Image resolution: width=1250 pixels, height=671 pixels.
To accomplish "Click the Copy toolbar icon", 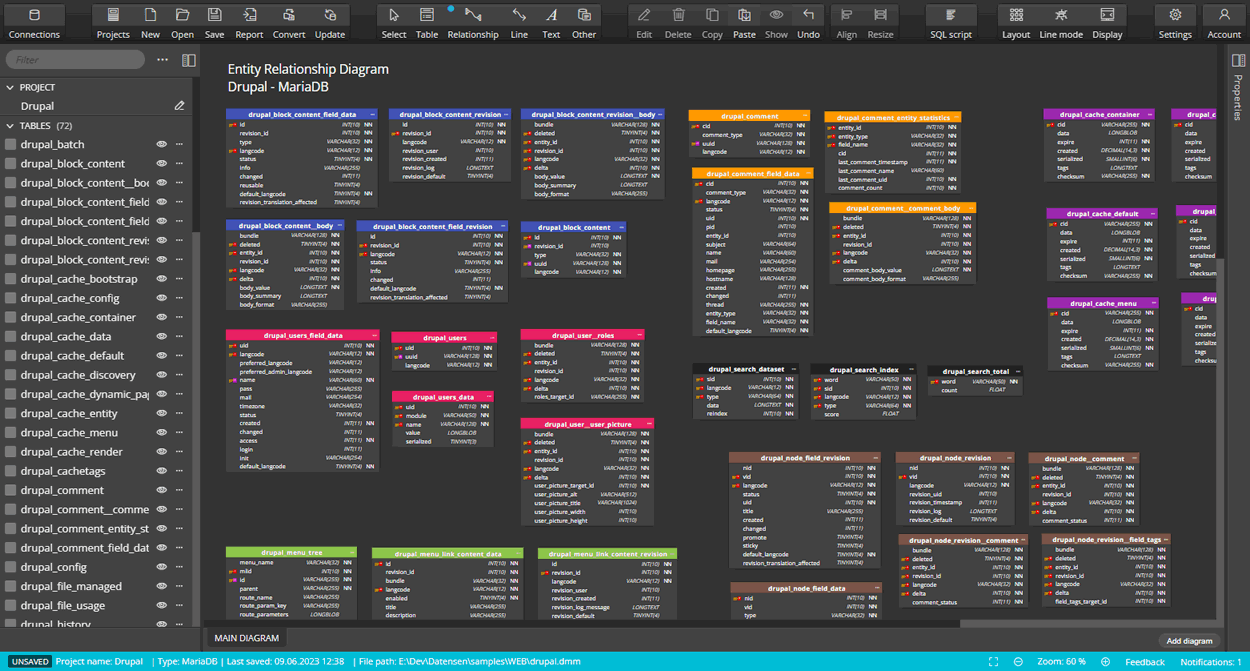I will coord(712,23).
